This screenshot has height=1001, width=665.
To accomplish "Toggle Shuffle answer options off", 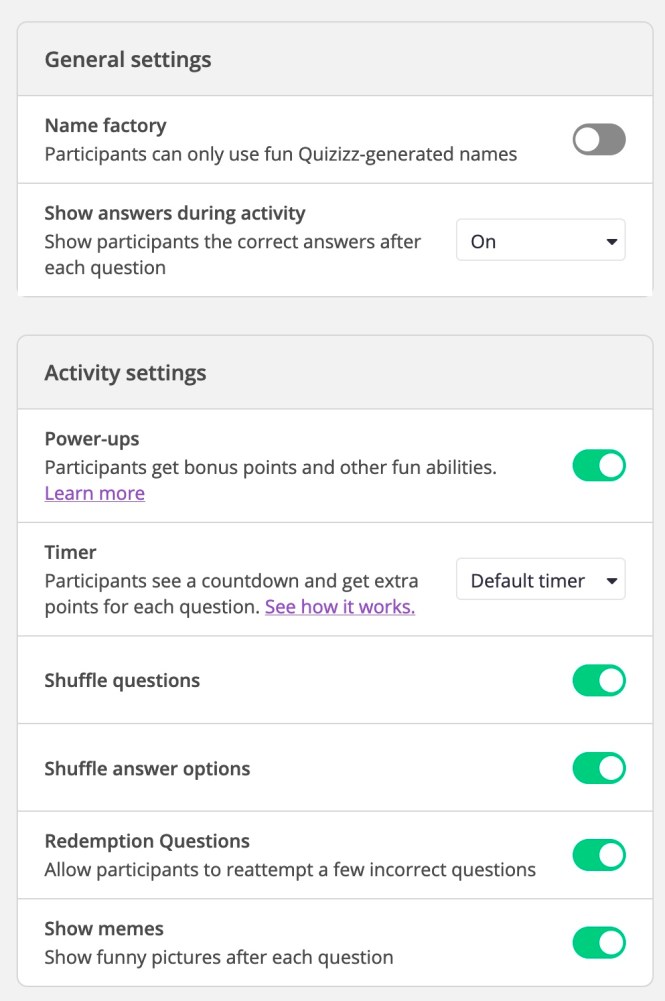I will coord(599,768).
